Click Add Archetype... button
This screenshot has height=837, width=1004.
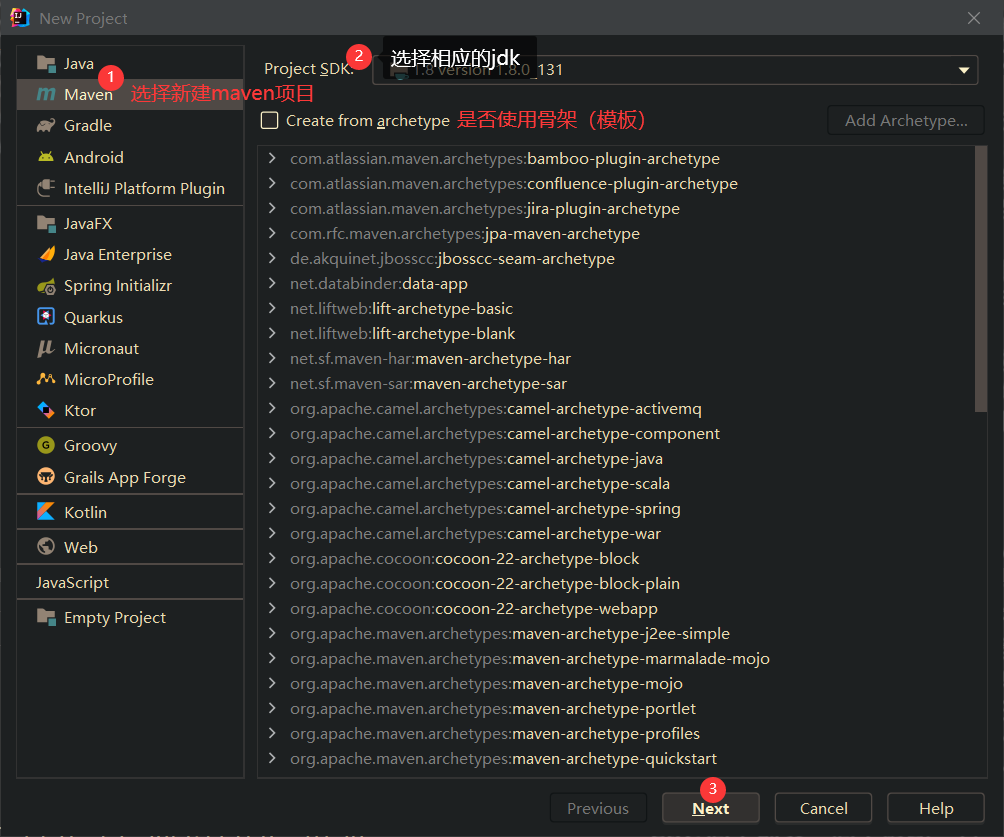pos(906,120)
